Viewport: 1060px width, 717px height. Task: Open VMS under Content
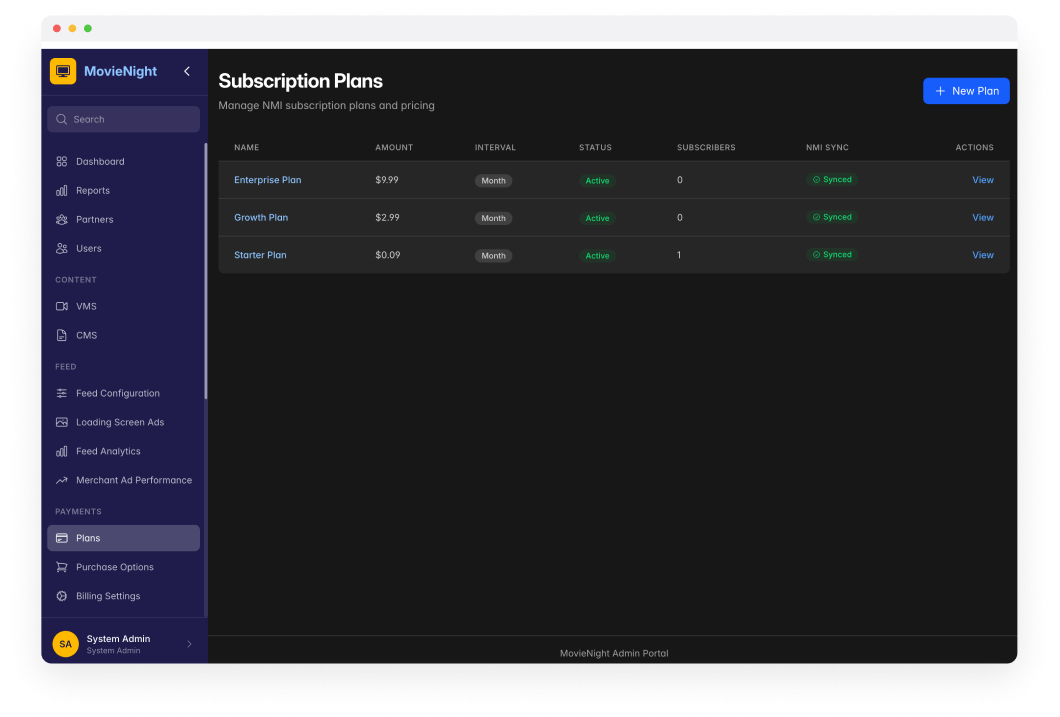tap(124, 306)
